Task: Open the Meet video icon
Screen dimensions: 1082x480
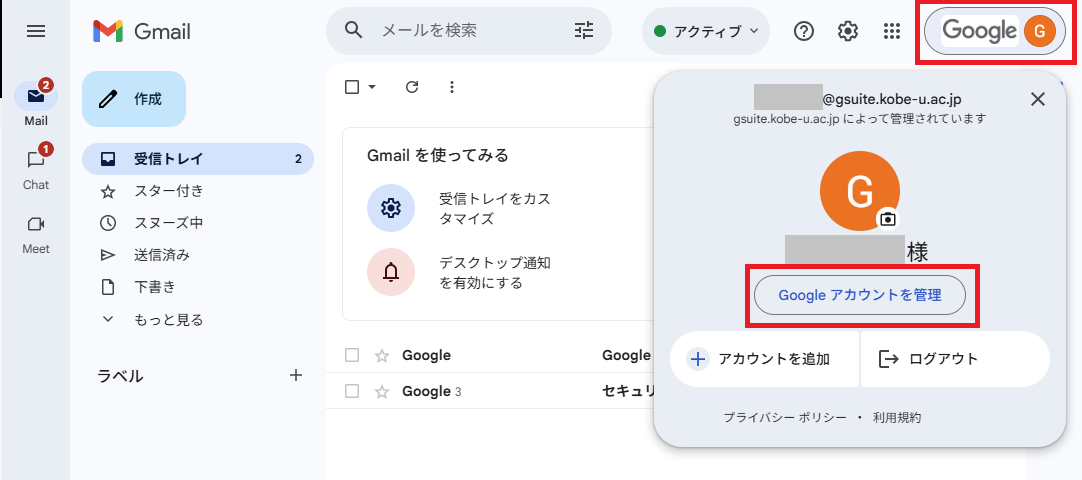Action: click(36, 225)
